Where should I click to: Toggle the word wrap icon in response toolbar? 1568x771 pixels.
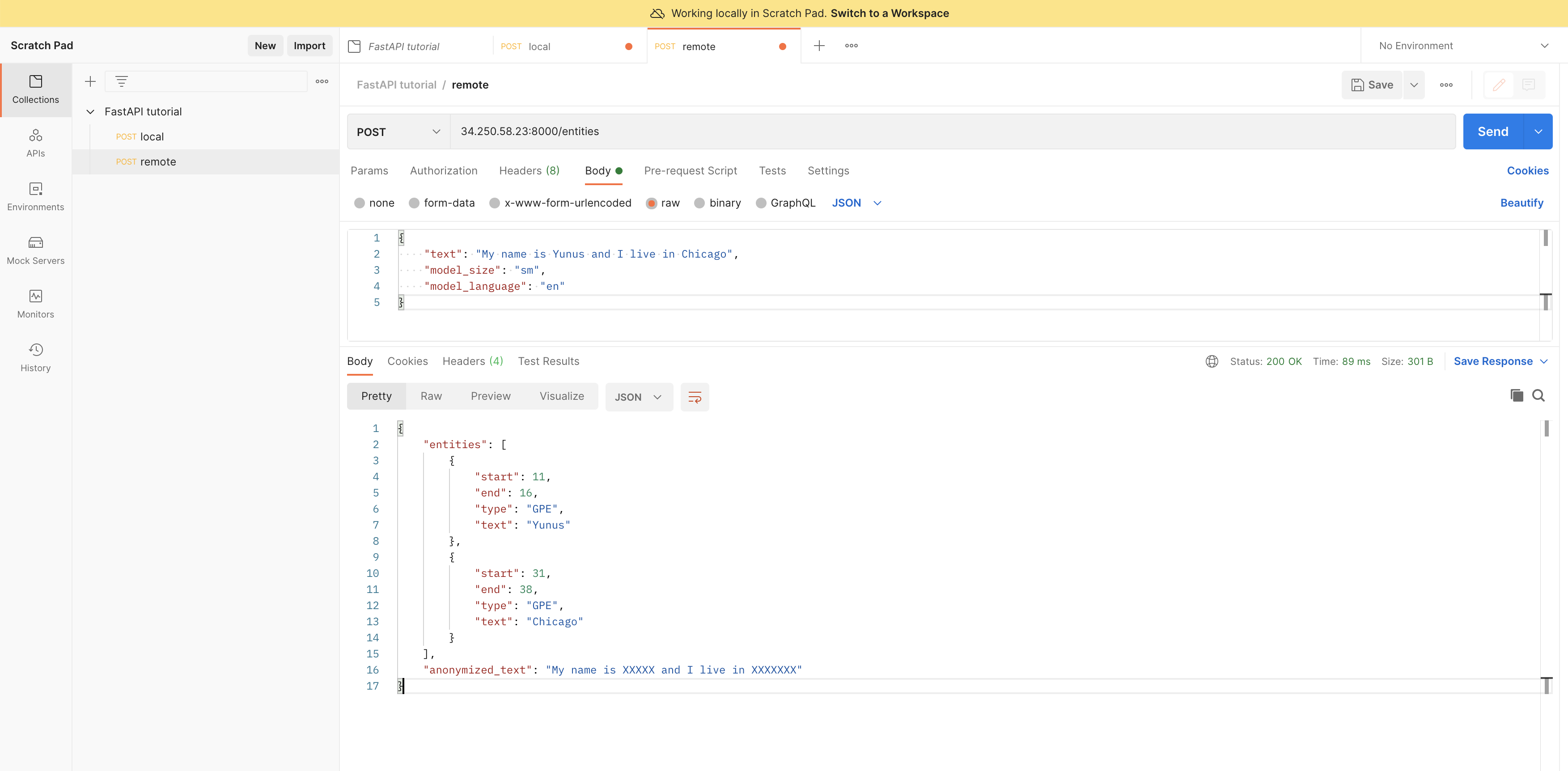(x=695, y=397)
